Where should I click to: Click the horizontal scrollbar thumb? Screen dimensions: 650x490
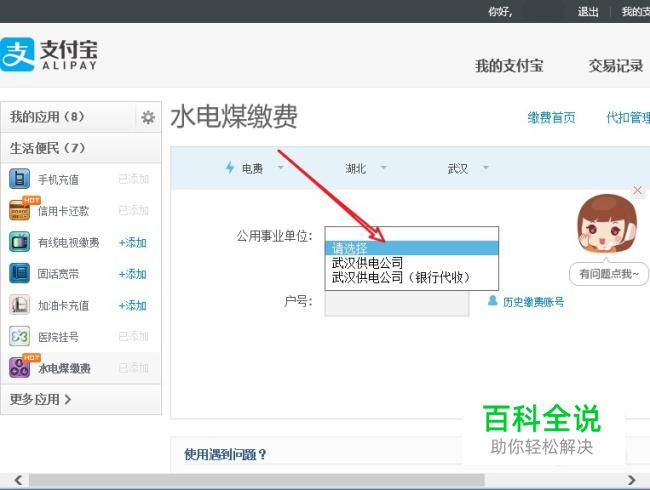tap(256, 480)
